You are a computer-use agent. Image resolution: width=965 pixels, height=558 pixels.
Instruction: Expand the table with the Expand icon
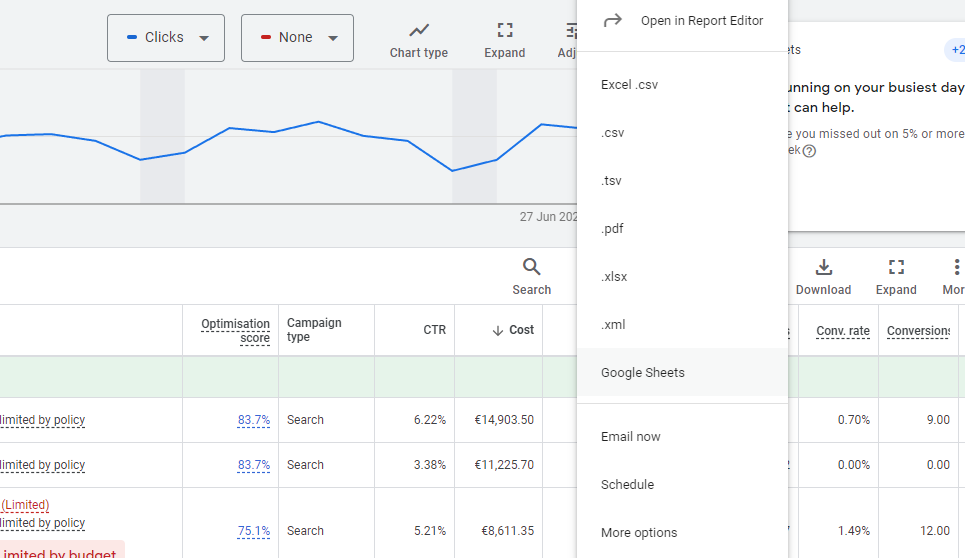click(x=896, y=267)
